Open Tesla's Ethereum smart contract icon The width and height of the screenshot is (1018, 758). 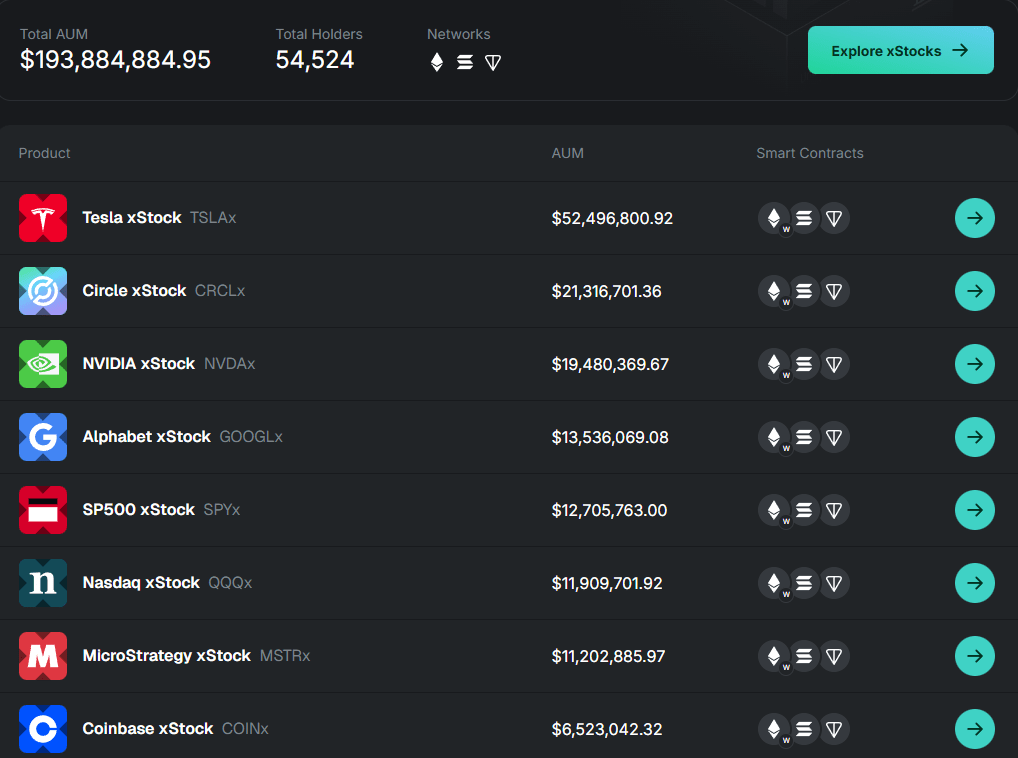(x=773, y=218)
